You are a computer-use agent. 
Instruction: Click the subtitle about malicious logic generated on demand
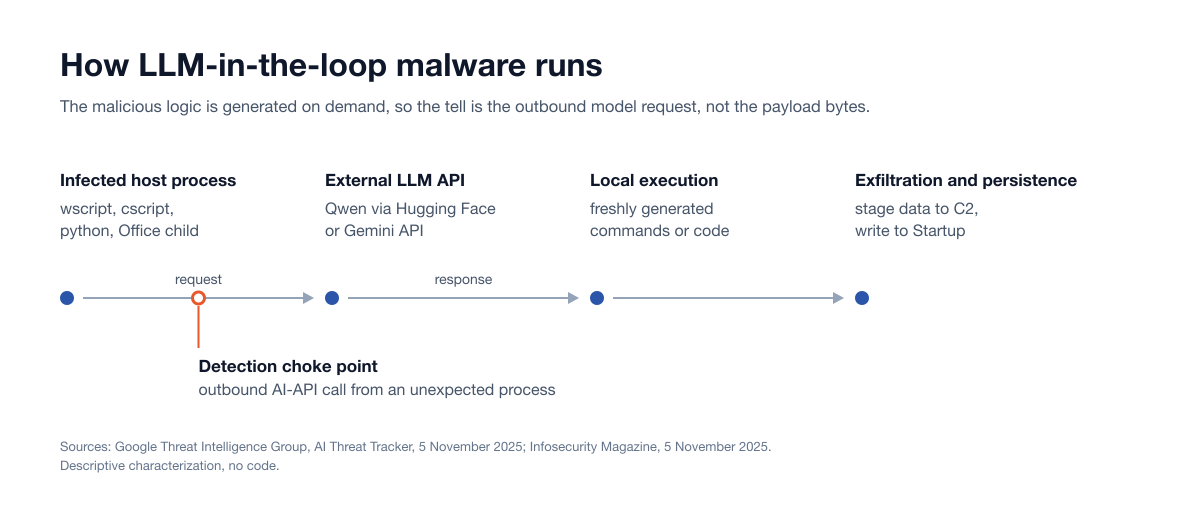click(x=465, y=107)
